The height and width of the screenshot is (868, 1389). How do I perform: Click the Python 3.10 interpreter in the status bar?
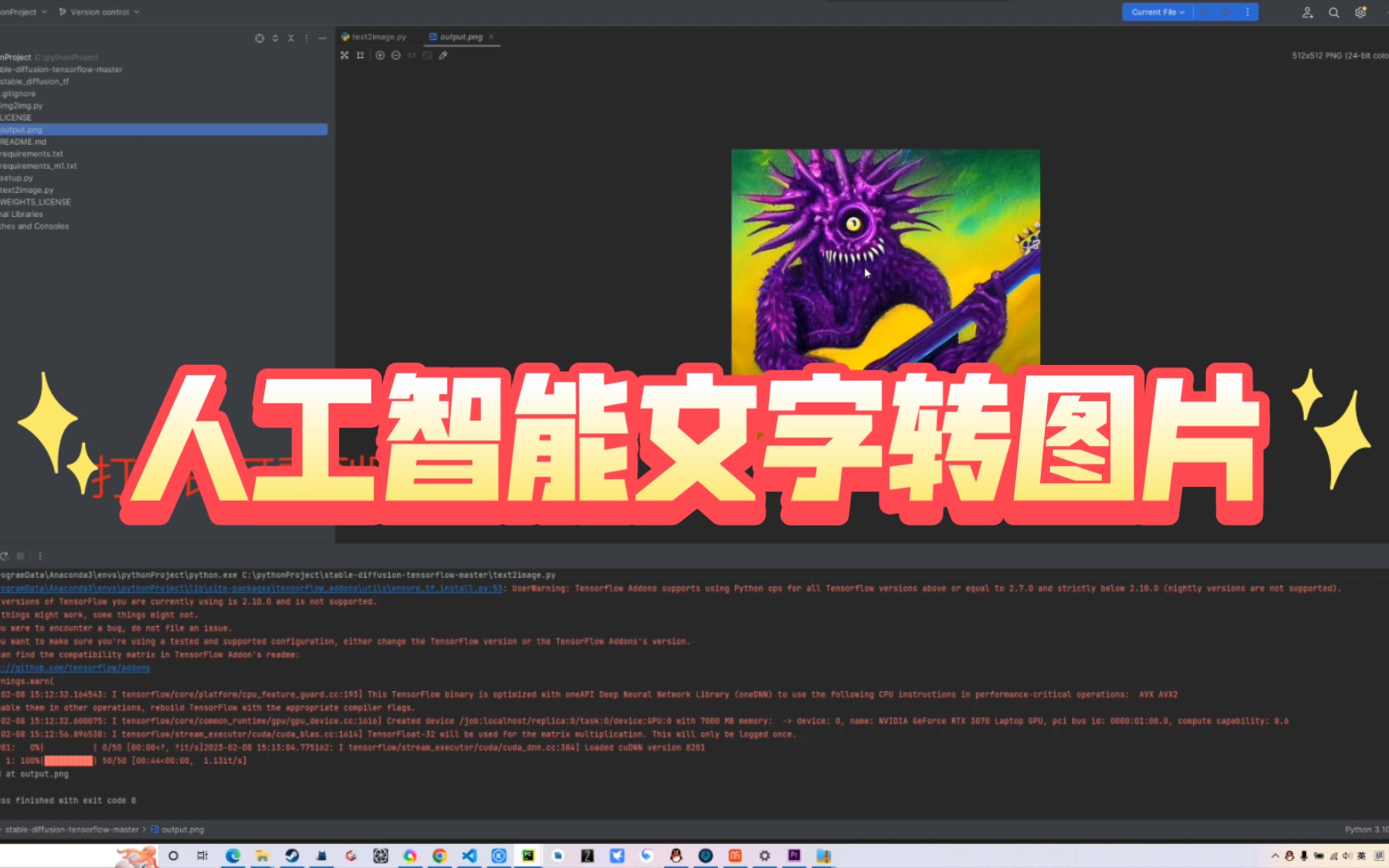tap(1365, 829)
